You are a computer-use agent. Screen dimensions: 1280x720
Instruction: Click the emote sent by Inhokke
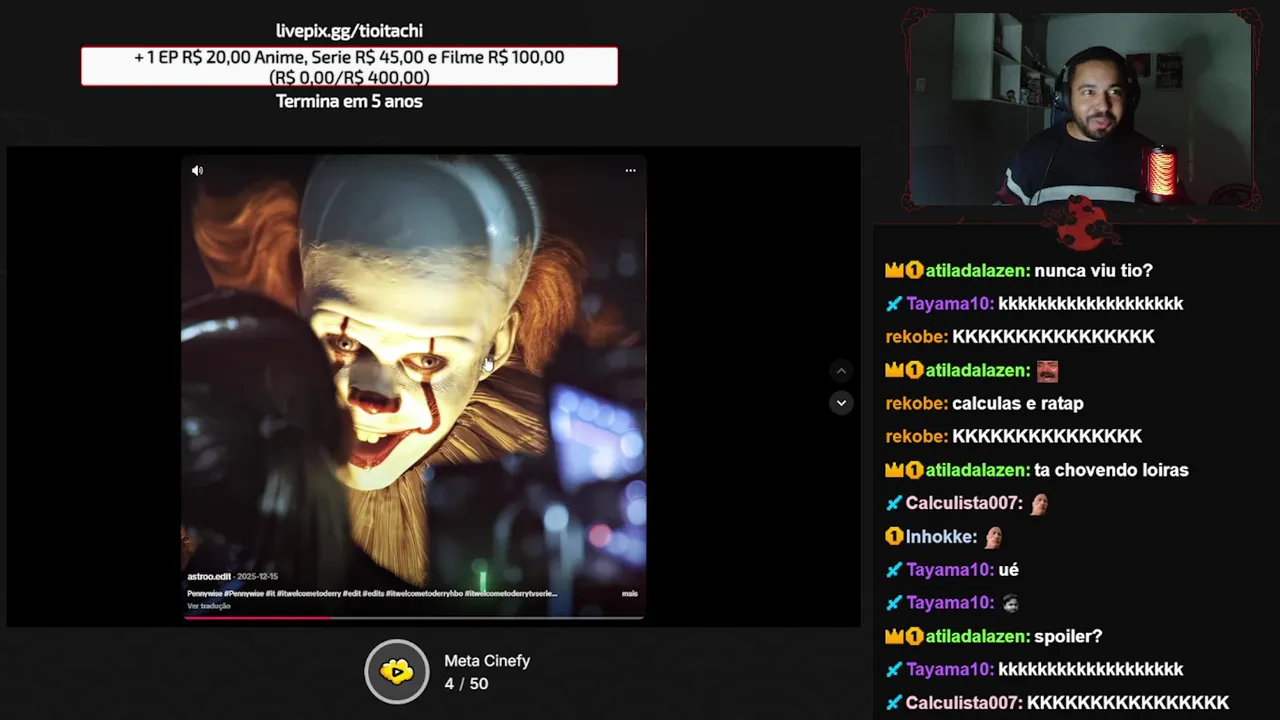[x=993, y=537]
